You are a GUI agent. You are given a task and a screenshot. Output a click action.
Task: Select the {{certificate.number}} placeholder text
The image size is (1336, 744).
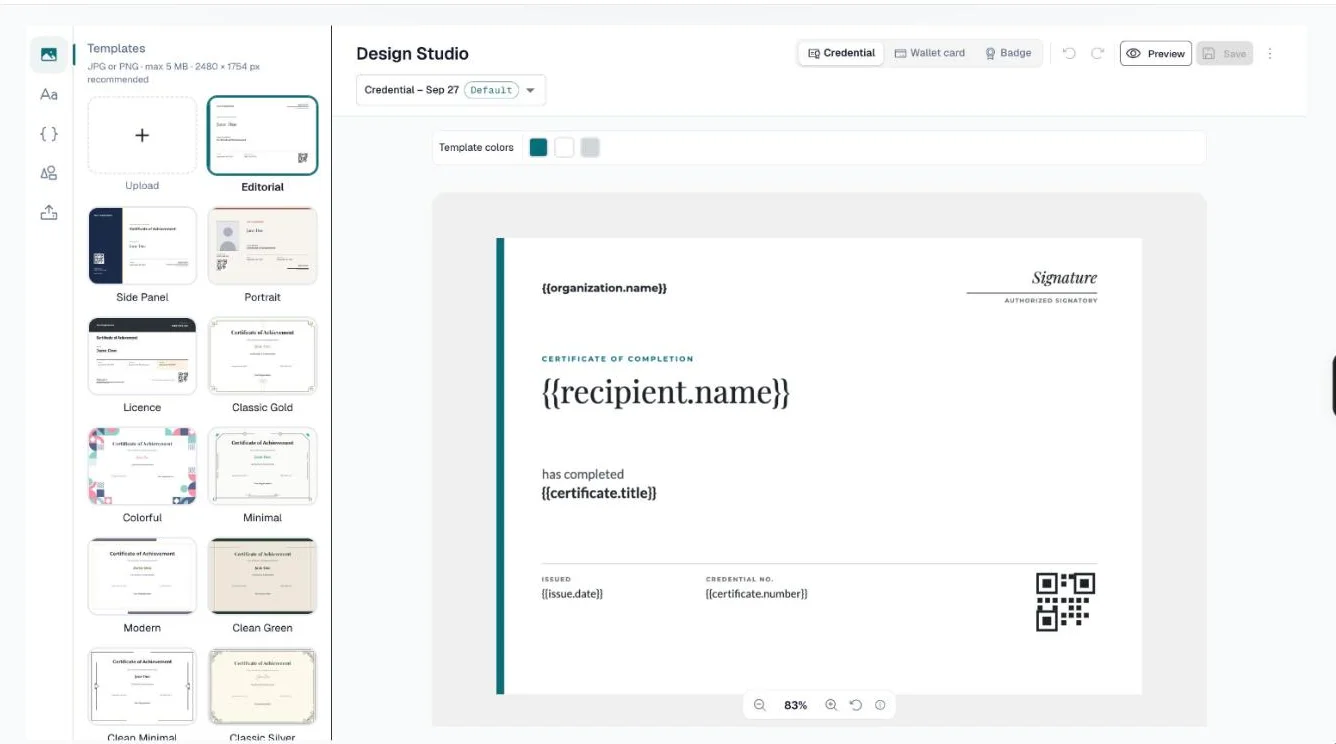tap(756, 594)
